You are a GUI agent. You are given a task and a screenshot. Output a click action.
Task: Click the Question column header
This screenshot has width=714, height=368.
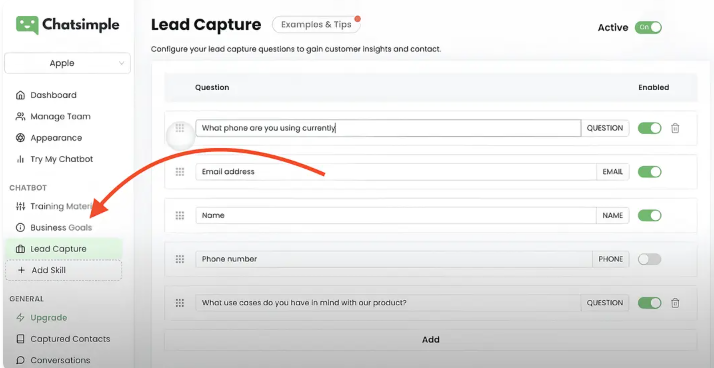point(212,87)
